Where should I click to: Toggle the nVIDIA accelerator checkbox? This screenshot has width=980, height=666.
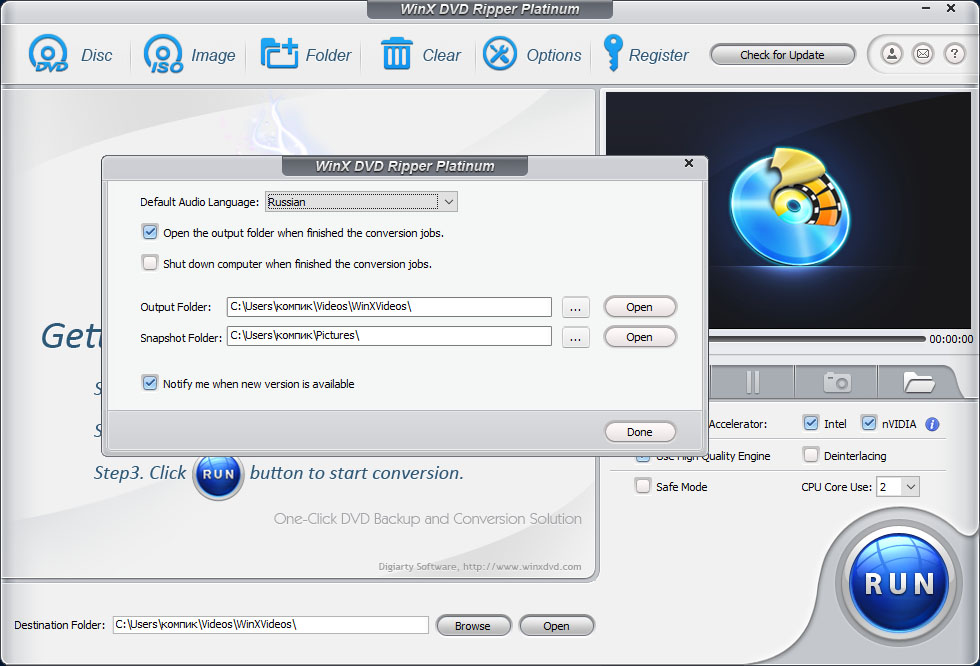pos(869,423)
